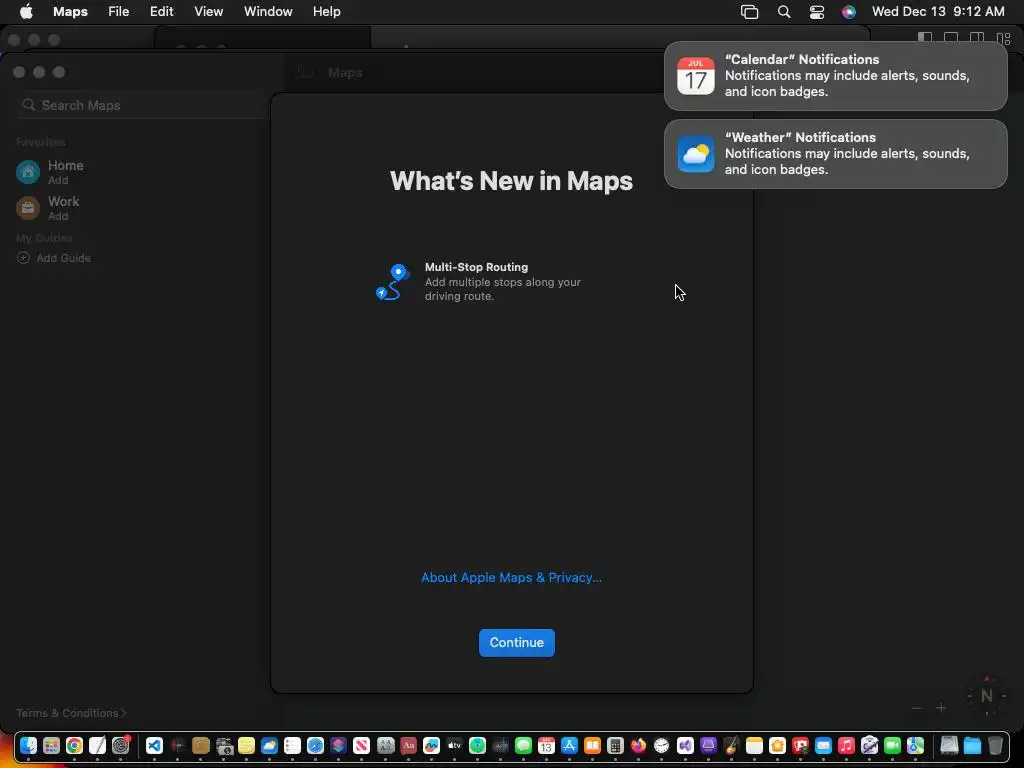
Task: Open Weather app from the Dock
Action: point(269,745)
